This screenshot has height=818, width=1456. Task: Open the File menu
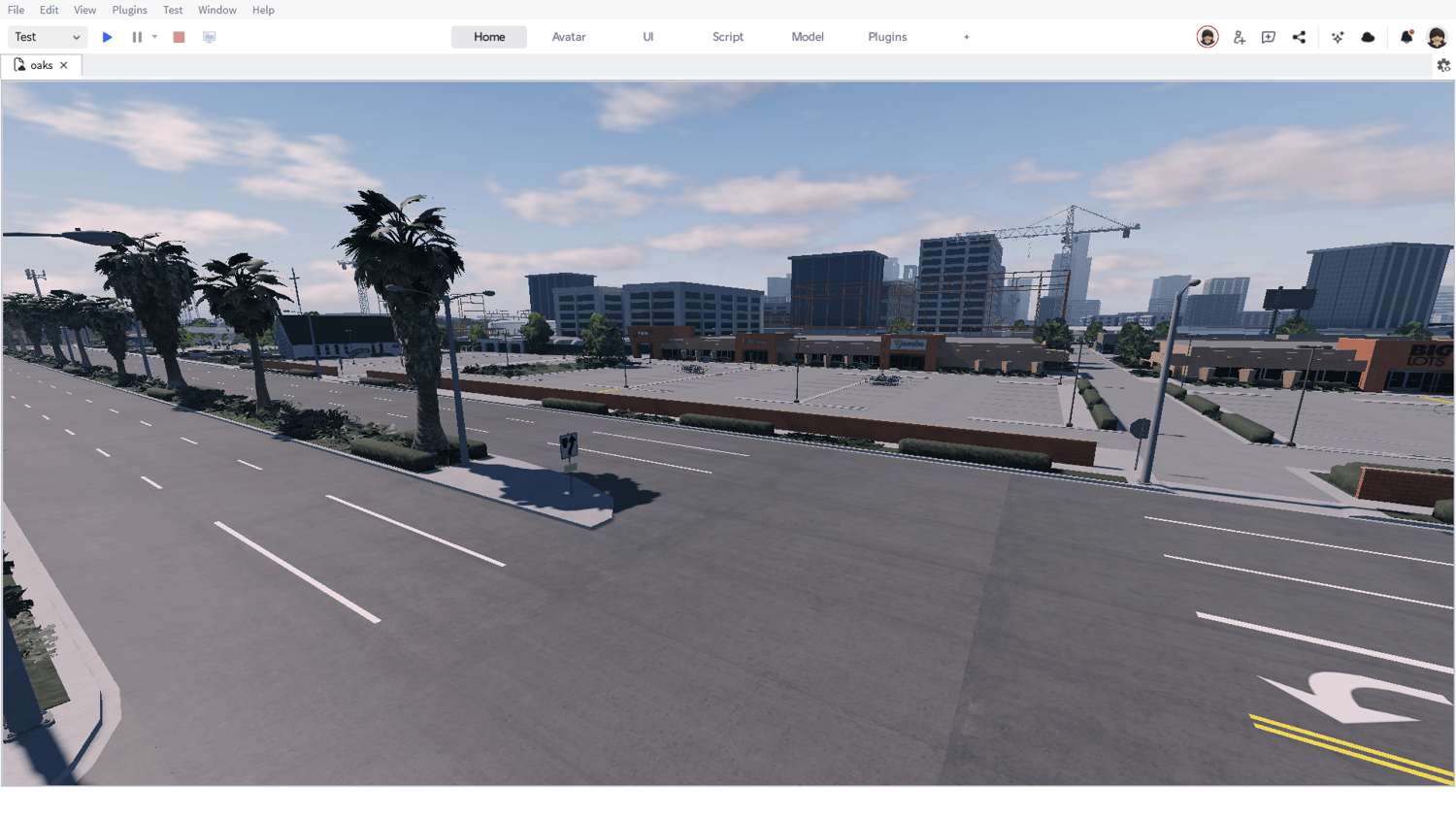(17, 10)
